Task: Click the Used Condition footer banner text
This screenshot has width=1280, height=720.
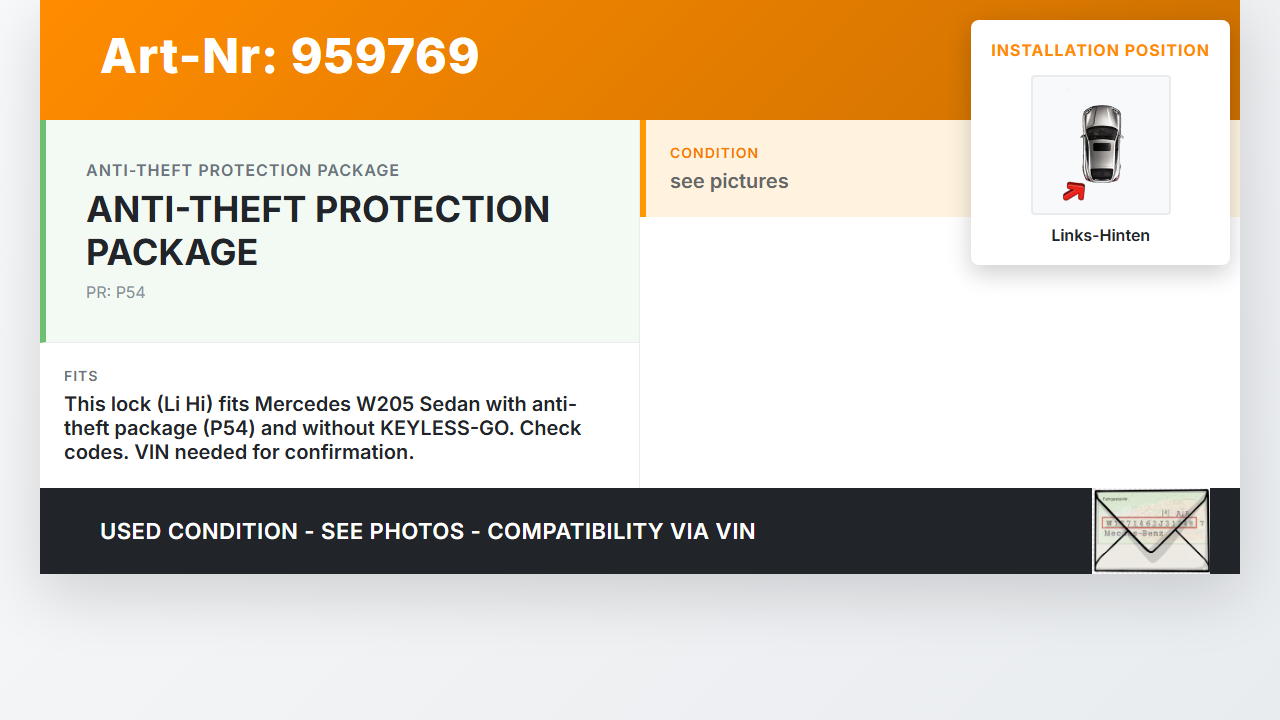Action: click(x=428, y=531)
